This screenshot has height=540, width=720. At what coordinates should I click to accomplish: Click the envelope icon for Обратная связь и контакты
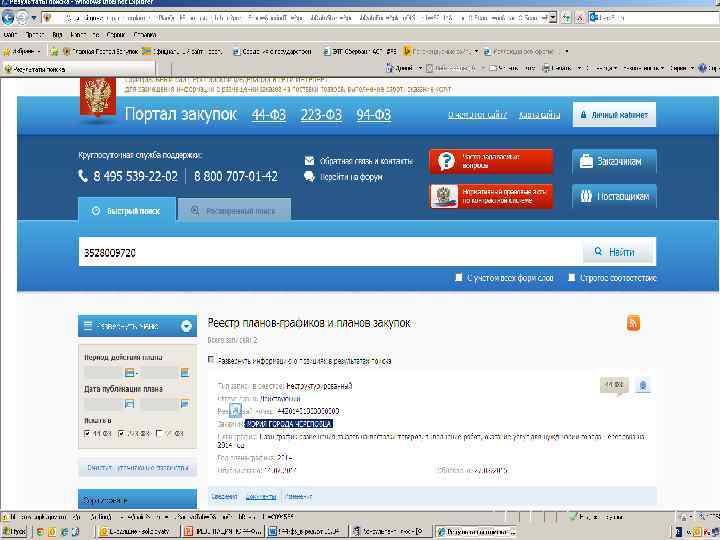[x=309, y=161]
